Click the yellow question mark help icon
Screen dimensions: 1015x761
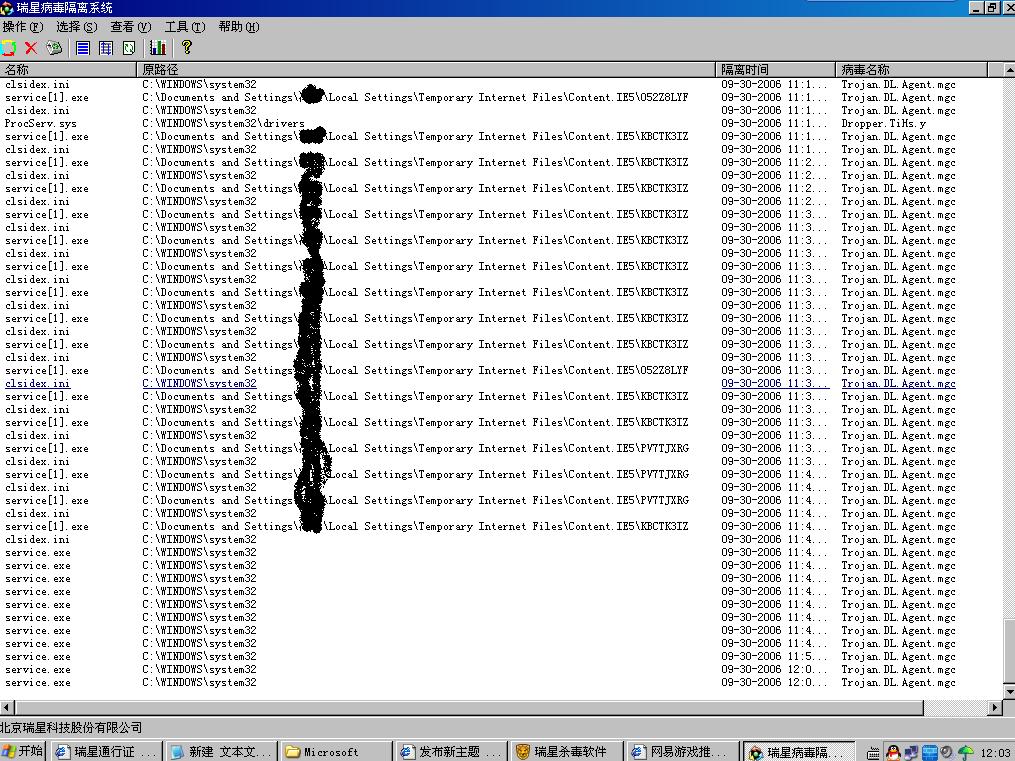tap(187, 47)
